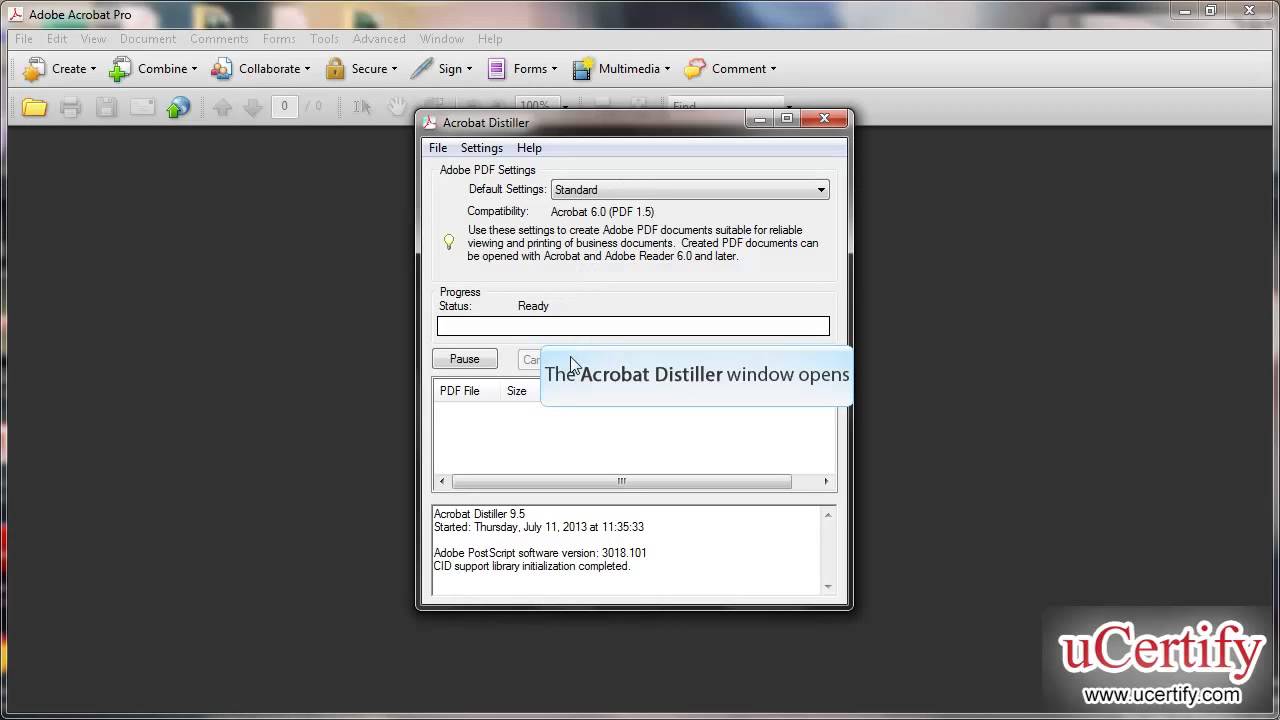Open the Comments menu
Screen dimensions: 1280x720
point(219,39)
